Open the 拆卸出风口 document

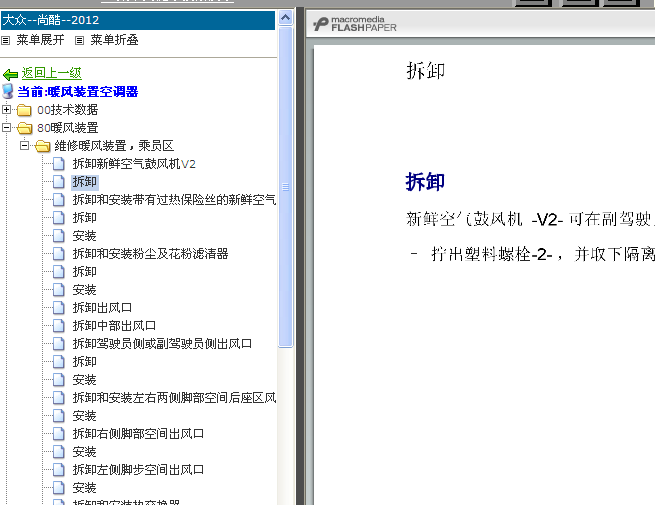(102, 307)
